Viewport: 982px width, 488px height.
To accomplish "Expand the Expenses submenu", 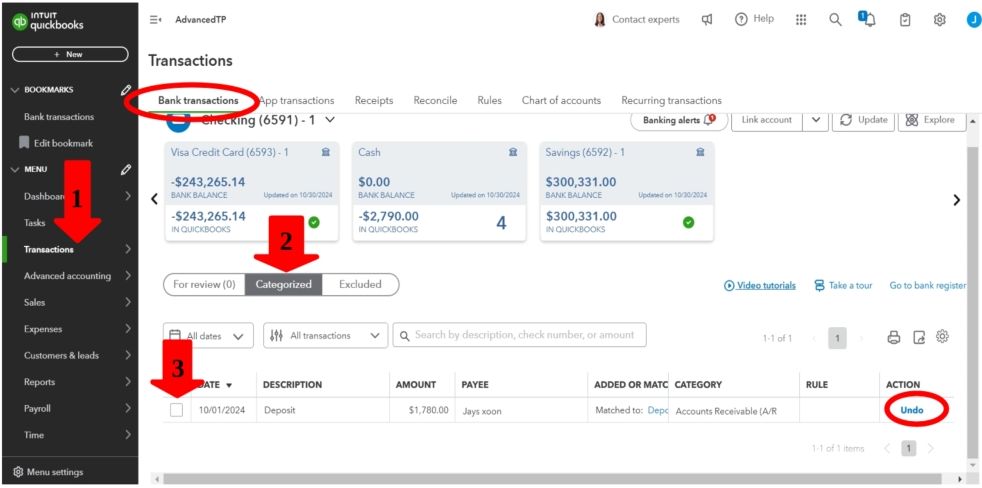I will click(x=128, y=329).
